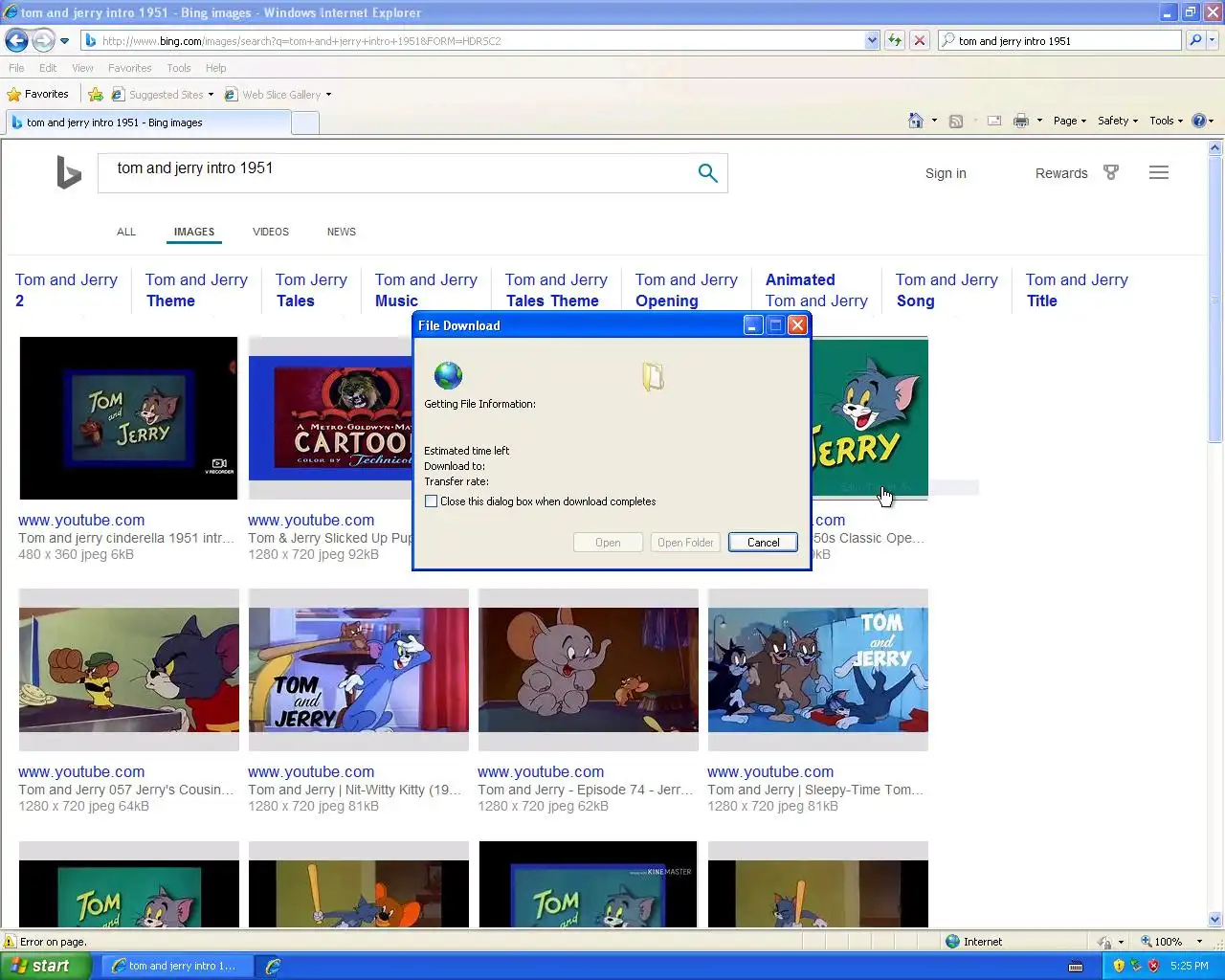
Task: Click the Internet zone globe in status bar
Action: pyautogui.click(x=952, y=942)
